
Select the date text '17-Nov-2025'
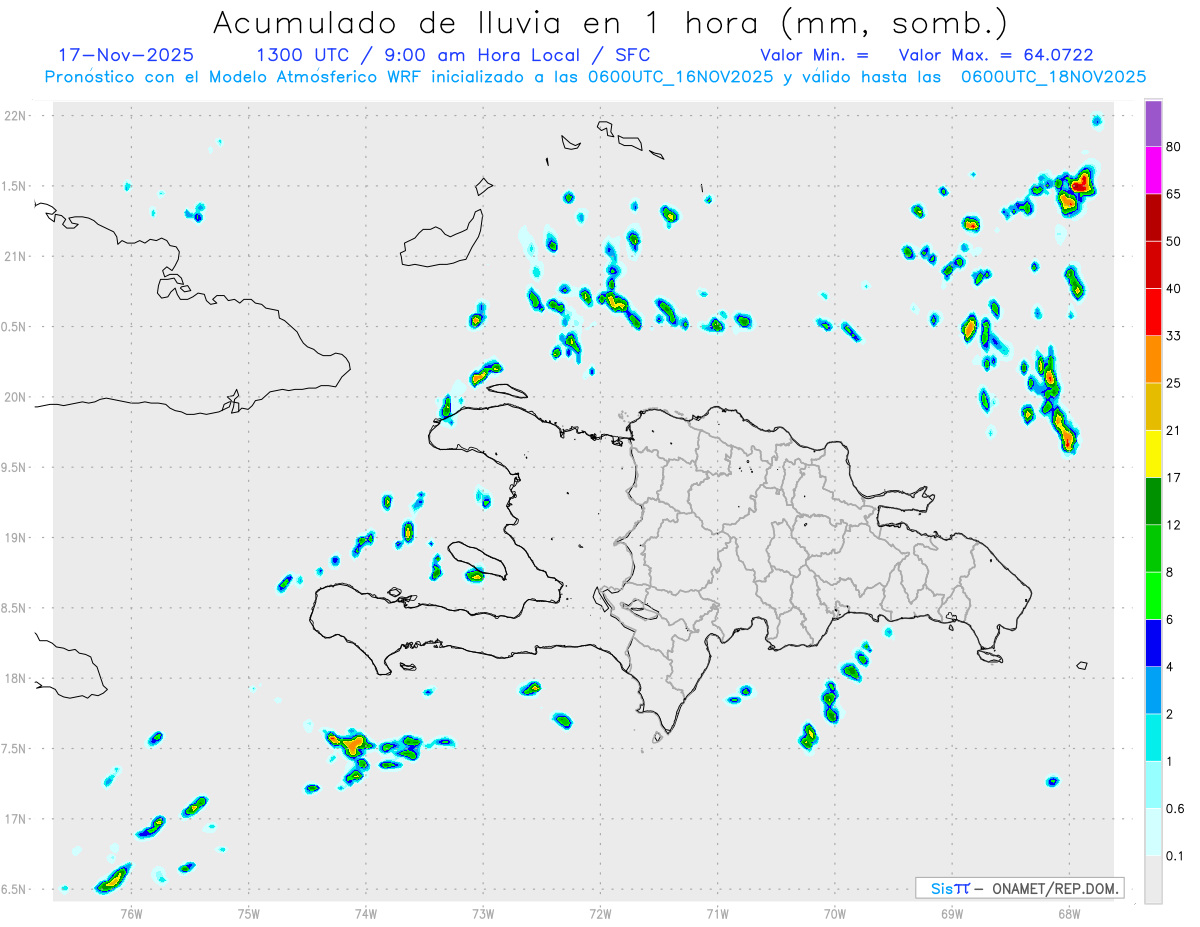(126, 55)
